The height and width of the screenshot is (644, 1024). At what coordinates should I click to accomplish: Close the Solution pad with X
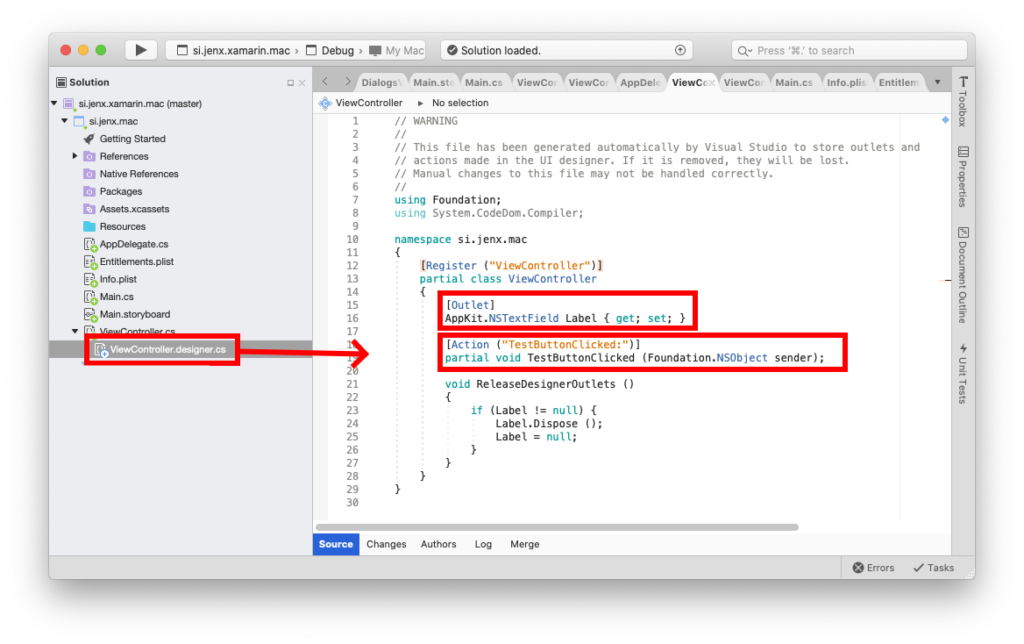[303, 83]
